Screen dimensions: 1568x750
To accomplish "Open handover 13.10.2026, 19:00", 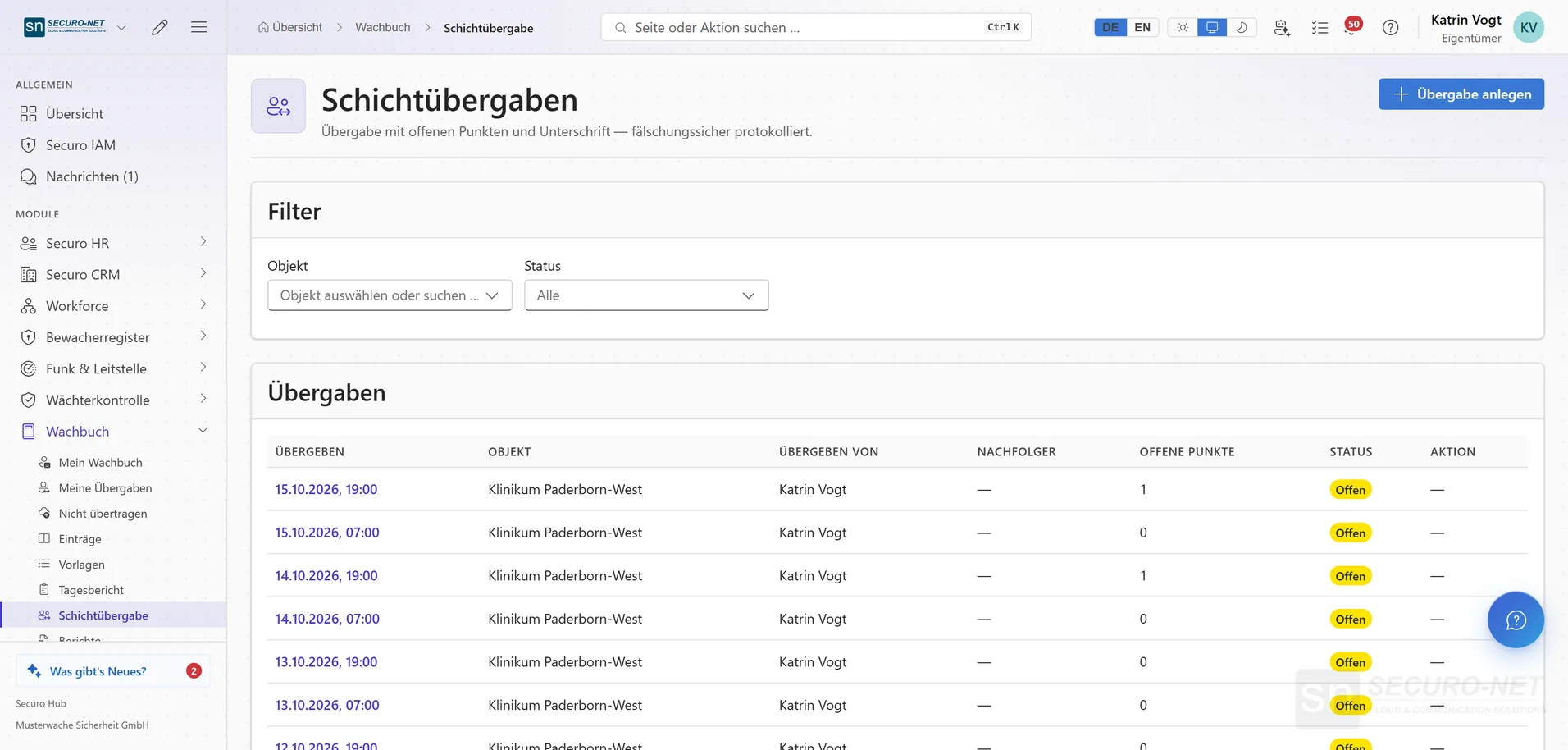I will (326, 661).
